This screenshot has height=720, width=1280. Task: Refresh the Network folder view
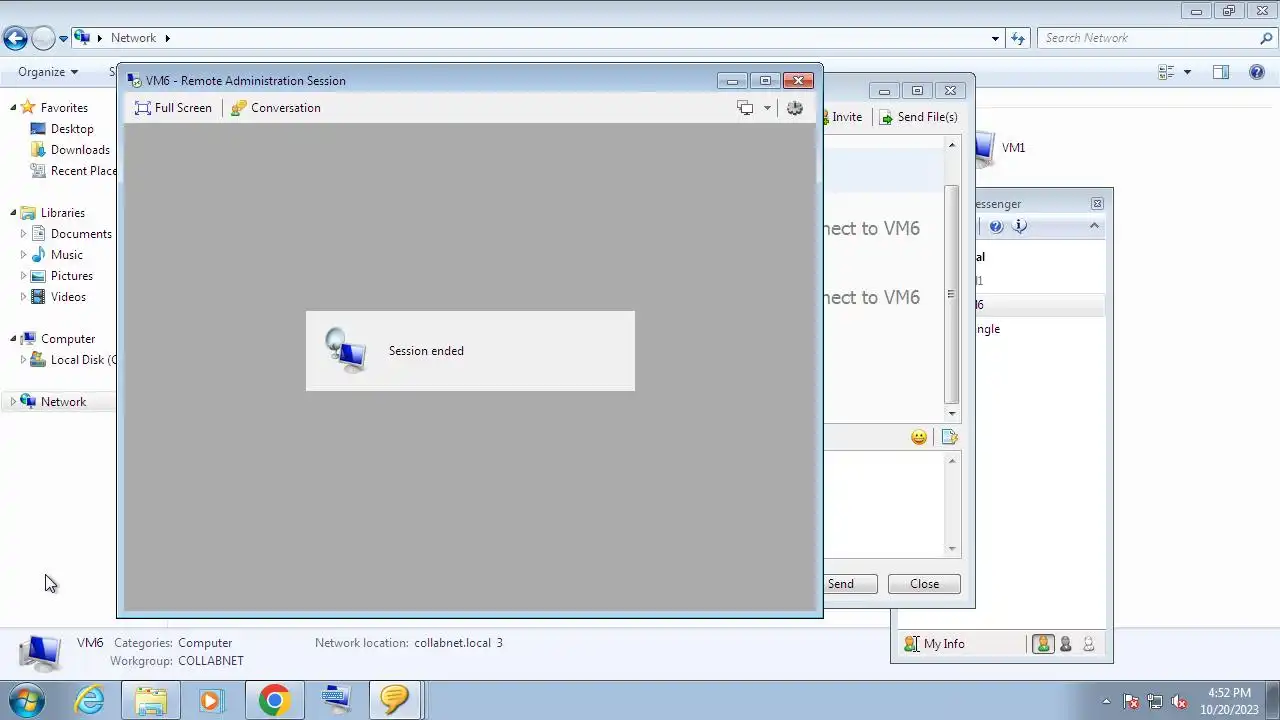pyautogui.click(x=1018, y=38)
